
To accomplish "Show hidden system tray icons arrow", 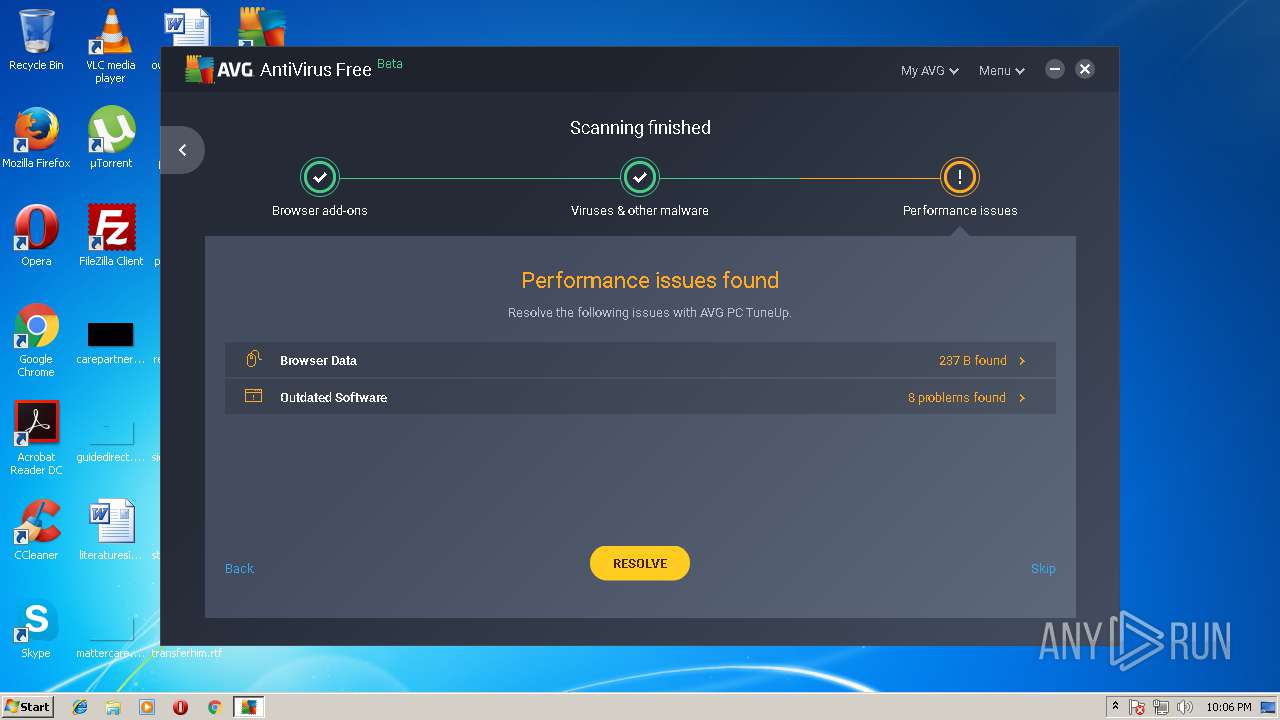I will (1115, 707).
